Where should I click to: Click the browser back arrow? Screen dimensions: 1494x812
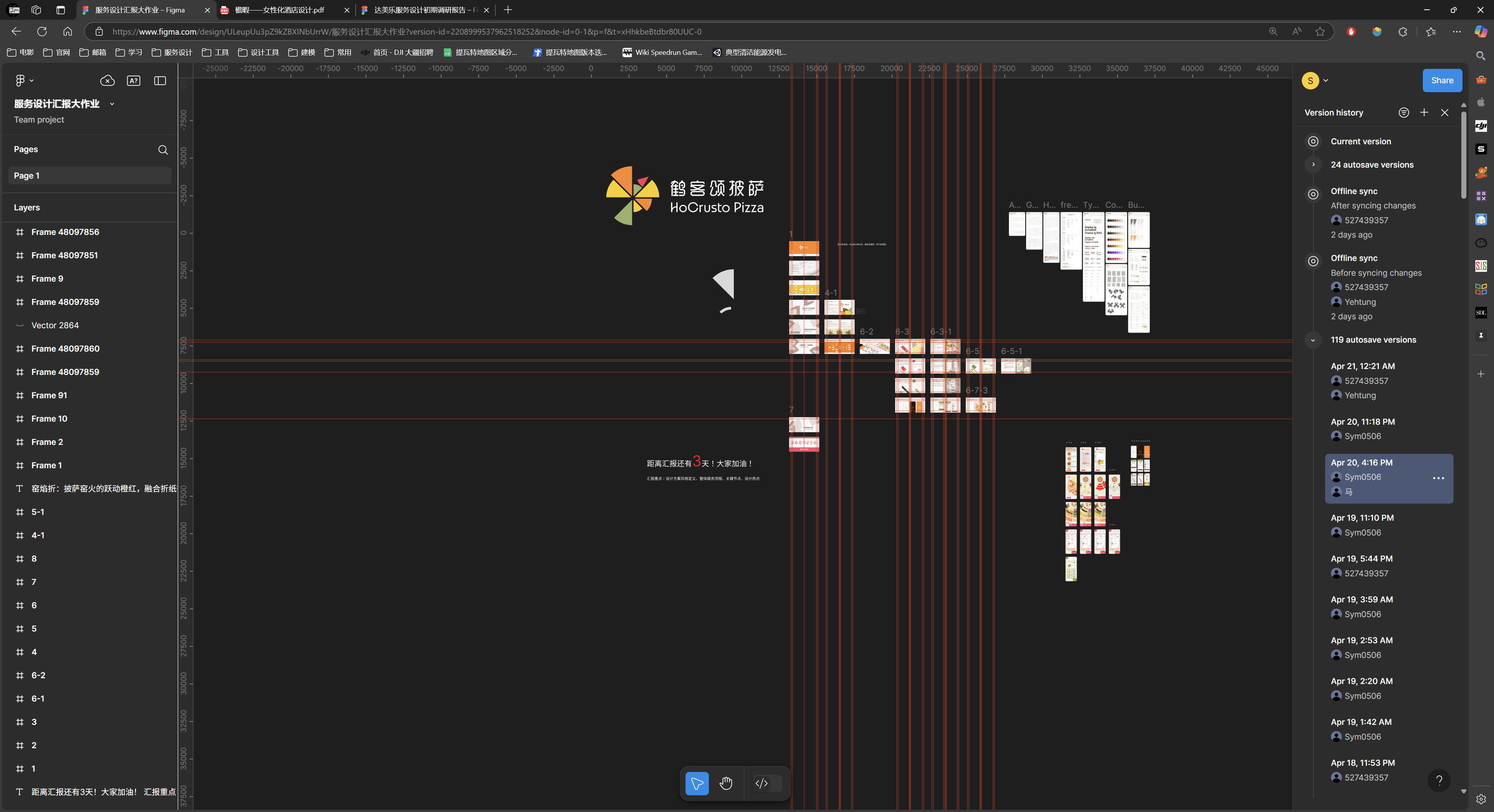coord(16,31)
